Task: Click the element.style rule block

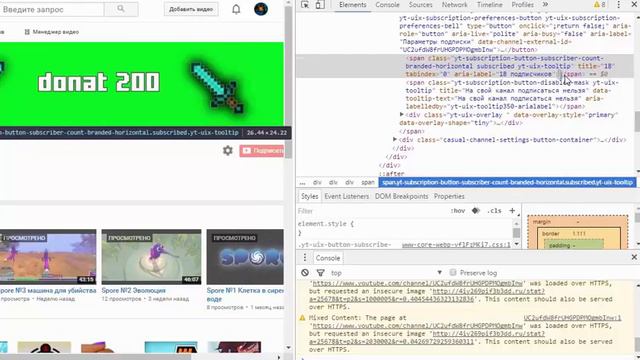Action: click(x=404, y=228)
